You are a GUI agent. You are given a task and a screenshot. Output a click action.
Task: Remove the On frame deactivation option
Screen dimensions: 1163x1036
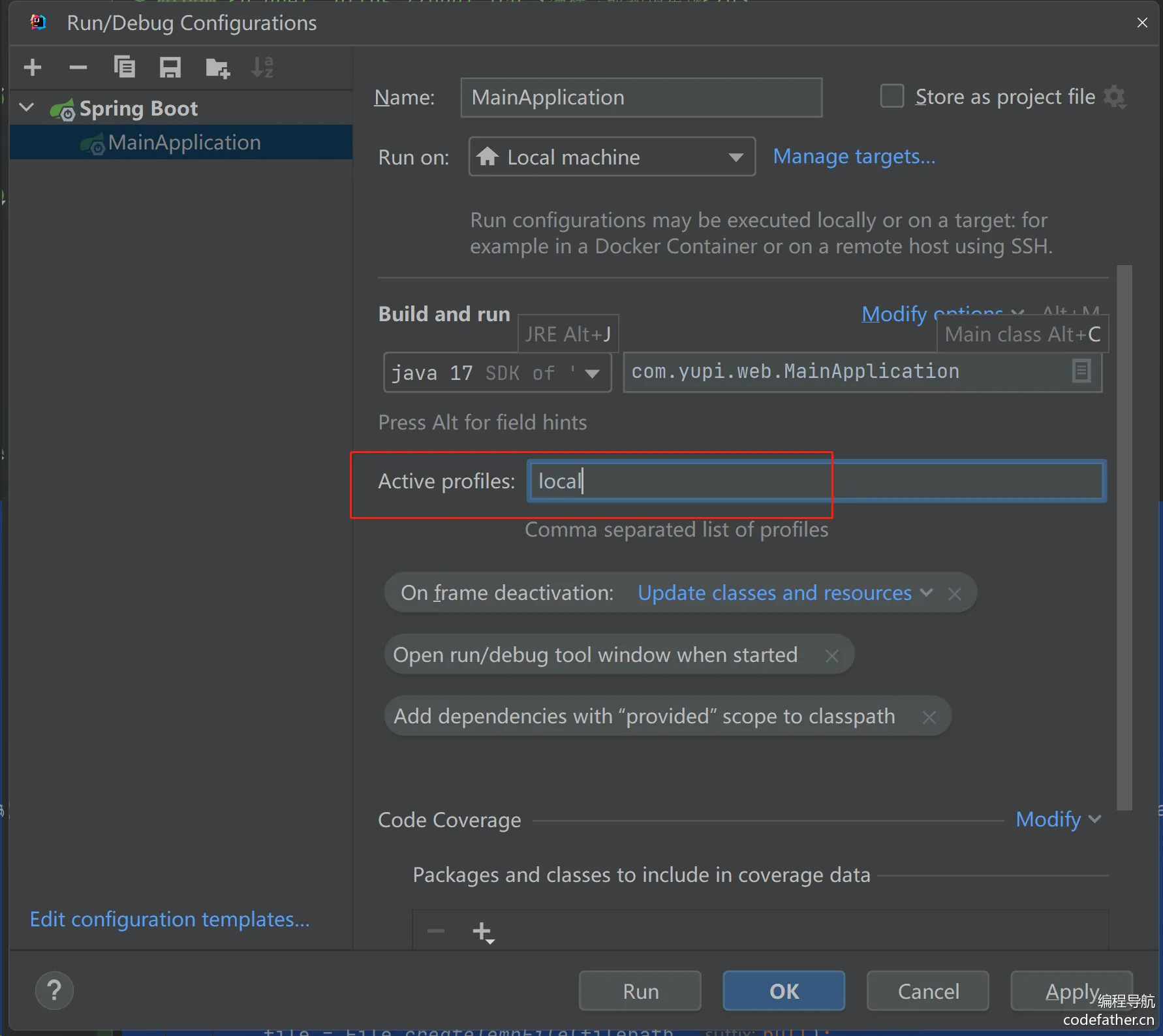pyautogui.click(x=955, y=593)
